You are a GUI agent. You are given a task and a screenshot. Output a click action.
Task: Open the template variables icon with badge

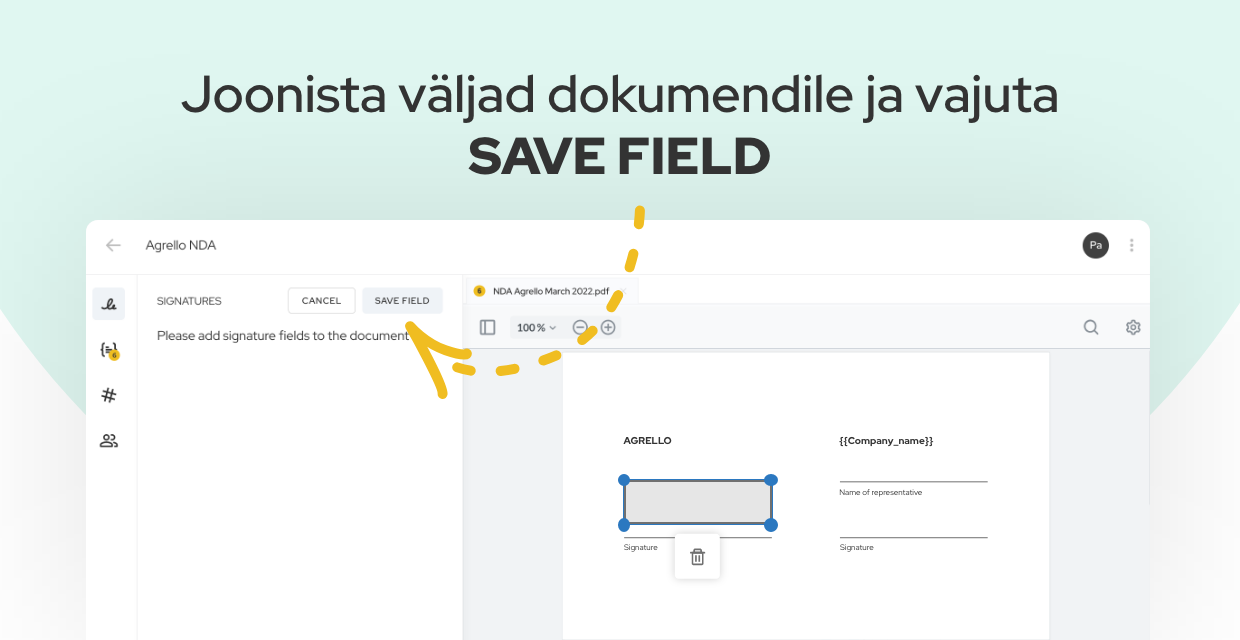coord(109,350)
